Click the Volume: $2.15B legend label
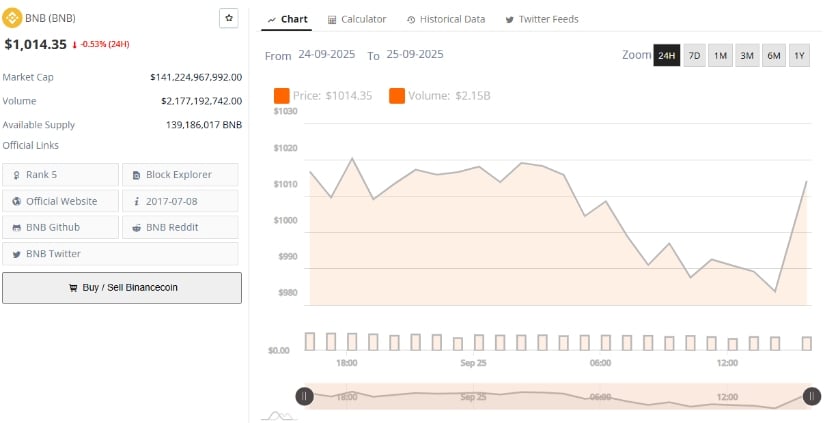The height and width of the screenshot is (423, 825). [449, 96]
